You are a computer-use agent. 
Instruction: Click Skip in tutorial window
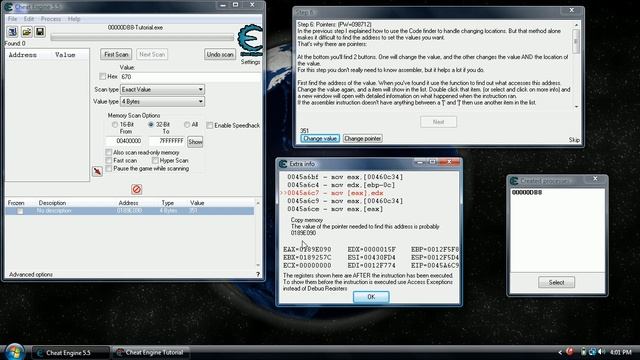point(574,140)
